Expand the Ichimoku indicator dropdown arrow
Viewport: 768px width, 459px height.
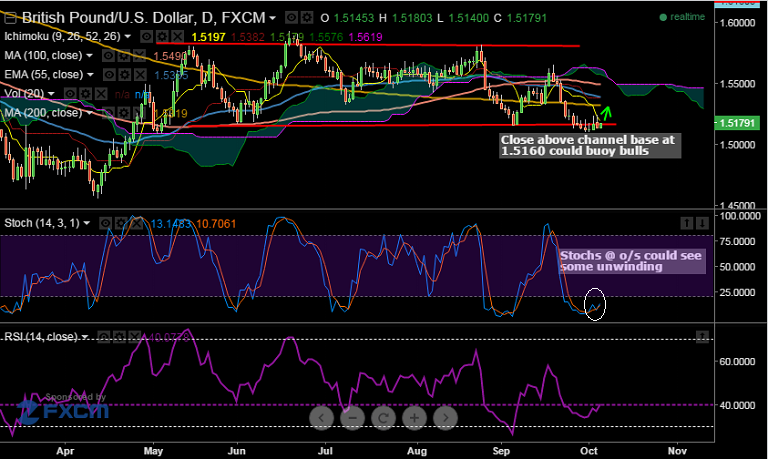tap(128, 37)
